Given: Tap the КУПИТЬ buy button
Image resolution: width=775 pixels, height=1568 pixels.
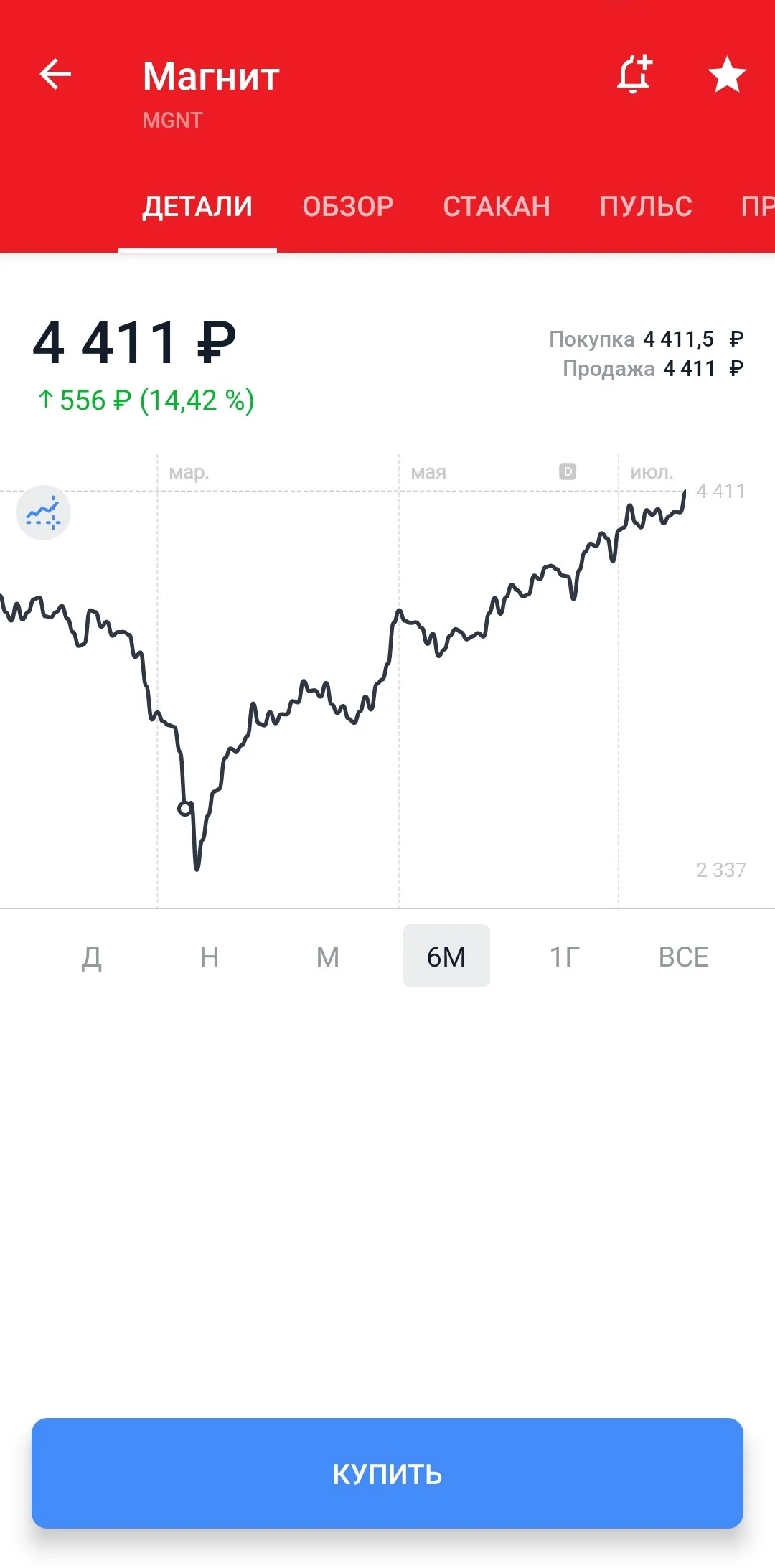Looking at the screenshot, I should click(x=387, y=1473).
